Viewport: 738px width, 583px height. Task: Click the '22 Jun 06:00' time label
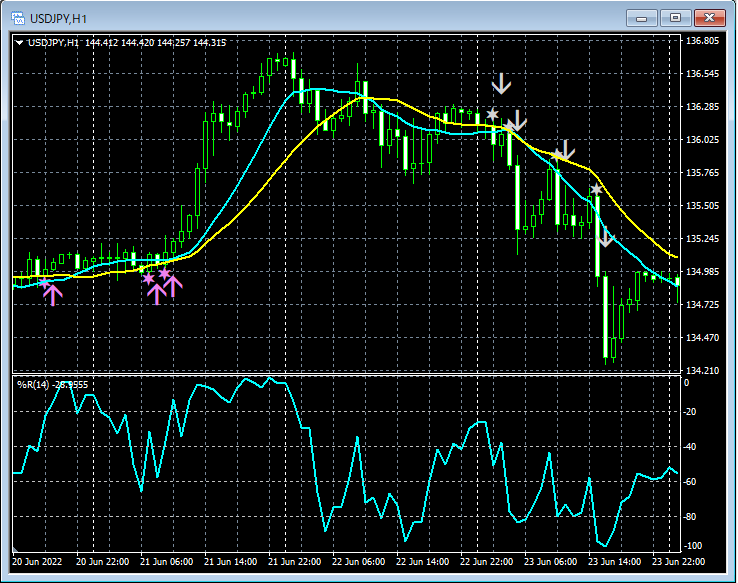pyautogui.click(x=359, y=562)
